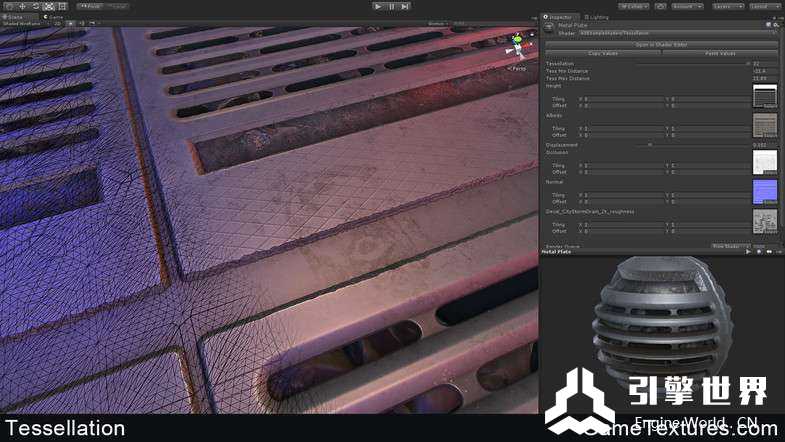Open the Collab dropdown
Viewport: 785px width, 442px height.
(x=634, y=7)
